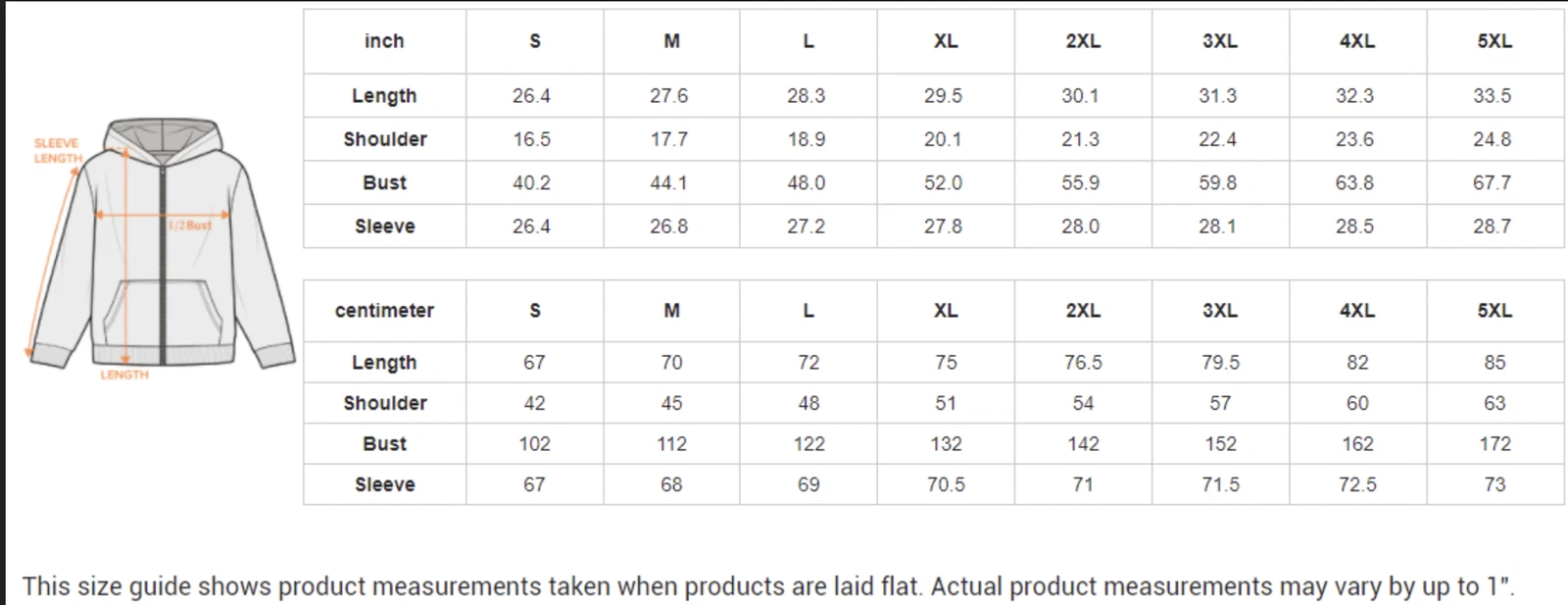Click the 5XL header in the inch table
1568x605 pixels.
[1494, 41]
